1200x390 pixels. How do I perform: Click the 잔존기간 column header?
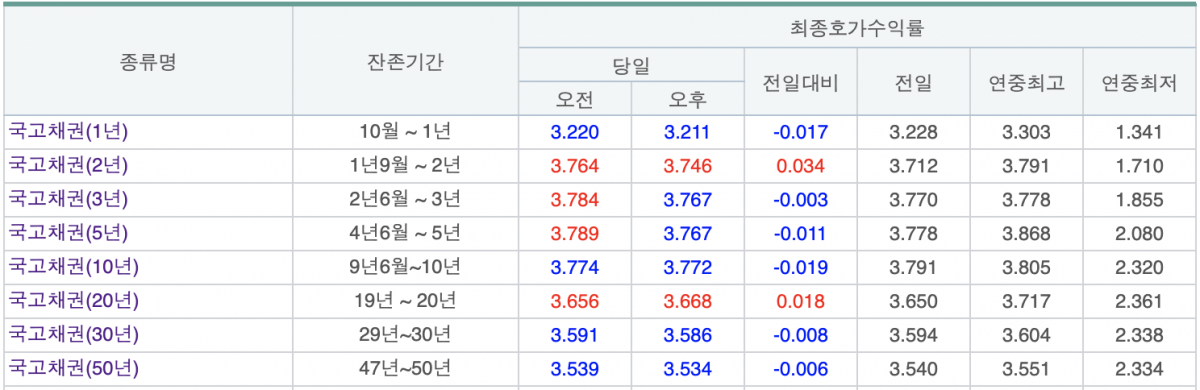tap(405, 62)
